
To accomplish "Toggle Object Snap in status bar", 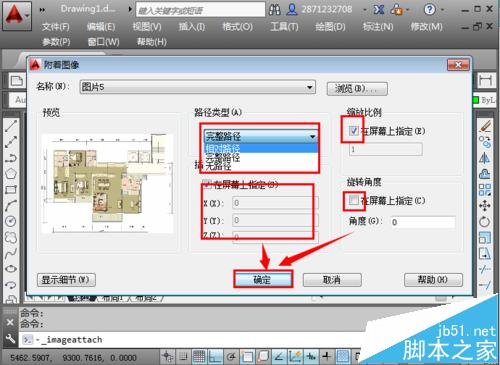I will pyautogui.click(x=247, y=357).
